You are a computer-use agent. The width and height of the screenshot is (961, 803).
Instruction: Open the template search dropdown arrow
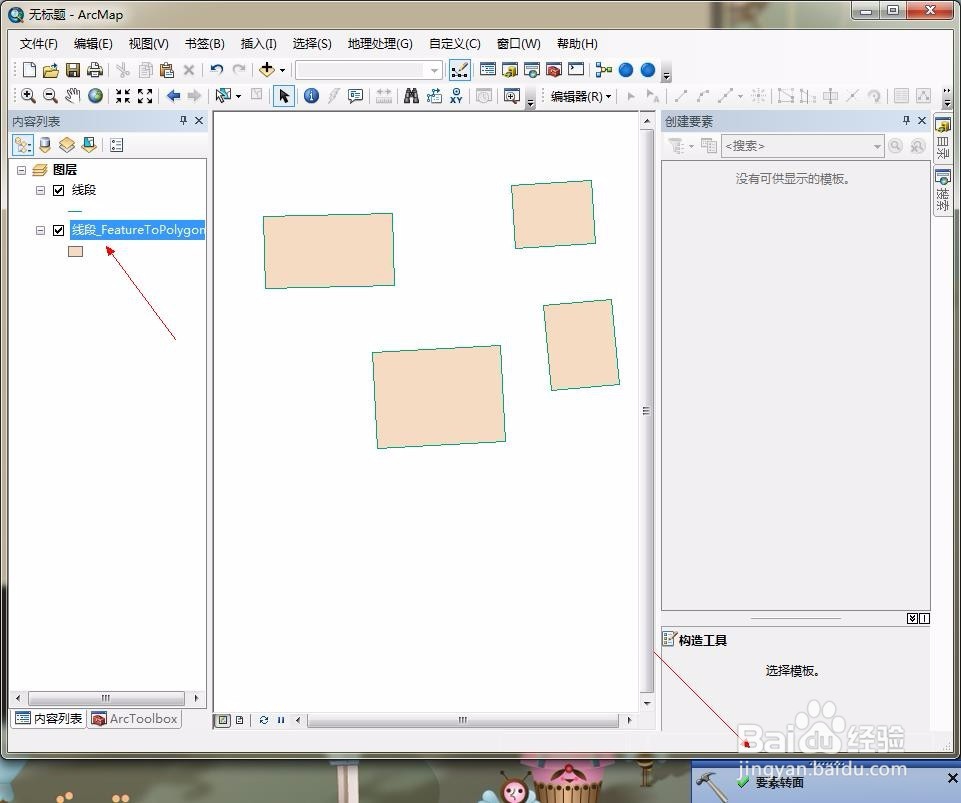pyautogui.click(x=877, y=146)
